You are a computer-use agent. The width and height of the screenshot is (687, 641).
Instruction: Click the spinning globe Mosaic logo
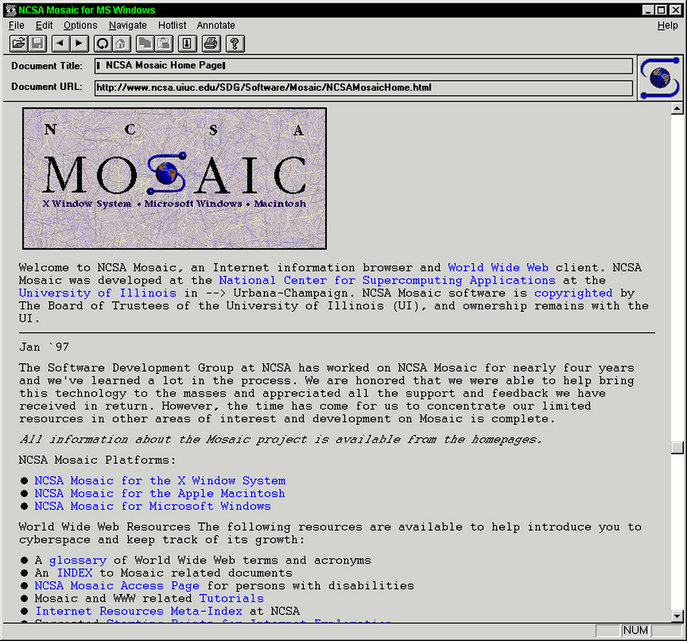pos(660,78)
